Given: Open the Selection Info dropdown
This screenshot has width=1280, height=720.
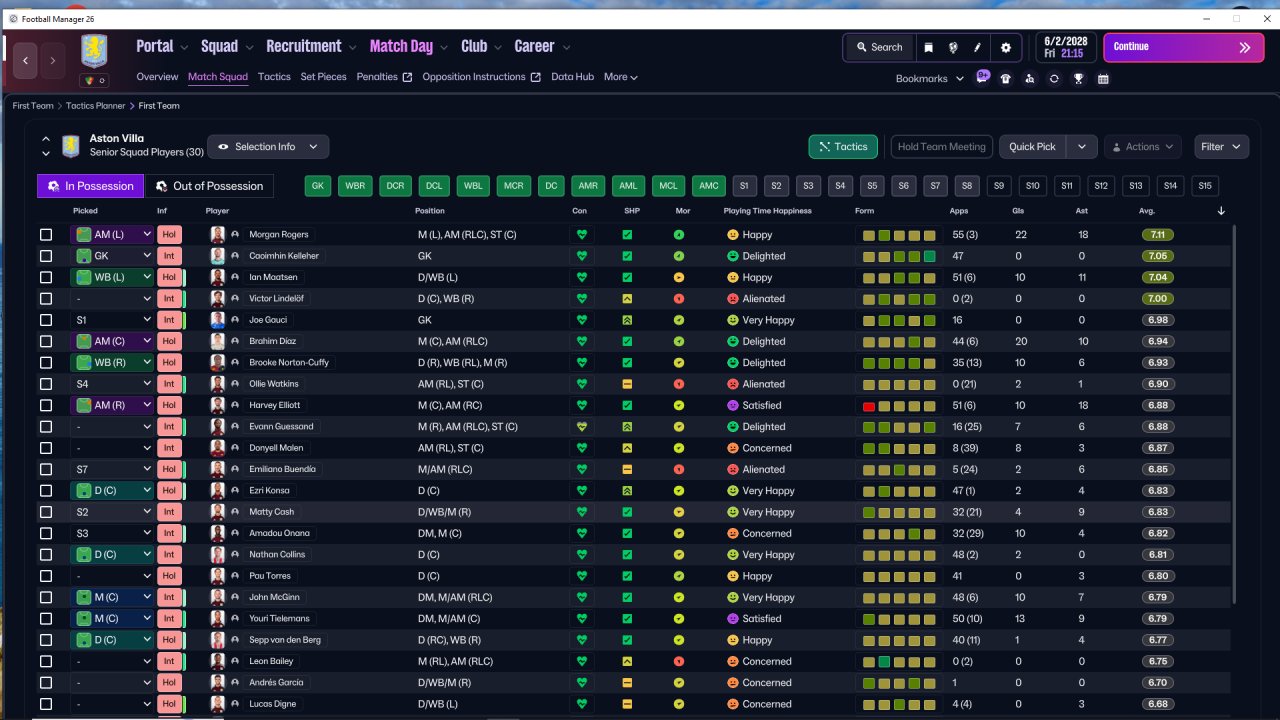Looking at the screenshot, I should click(x=268, y=147).
